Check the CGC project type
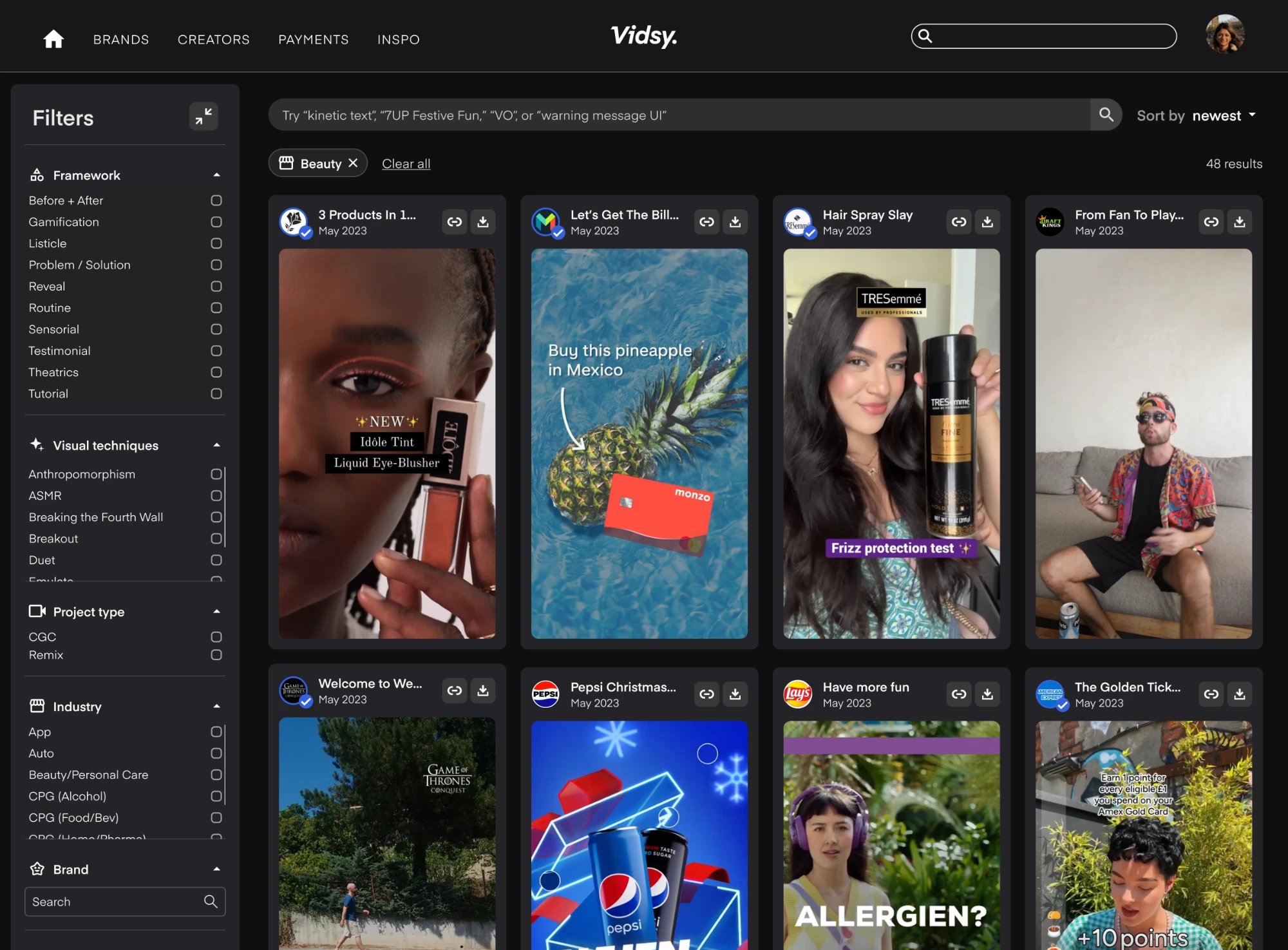The image size is (1288, 950). (x=216, y=636)
